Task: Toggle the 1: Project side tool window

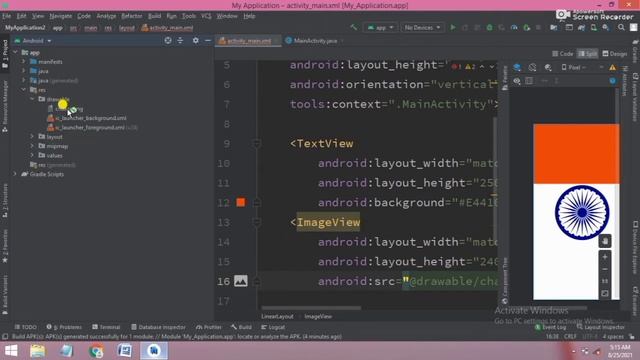Action: [x=5, y=54]
